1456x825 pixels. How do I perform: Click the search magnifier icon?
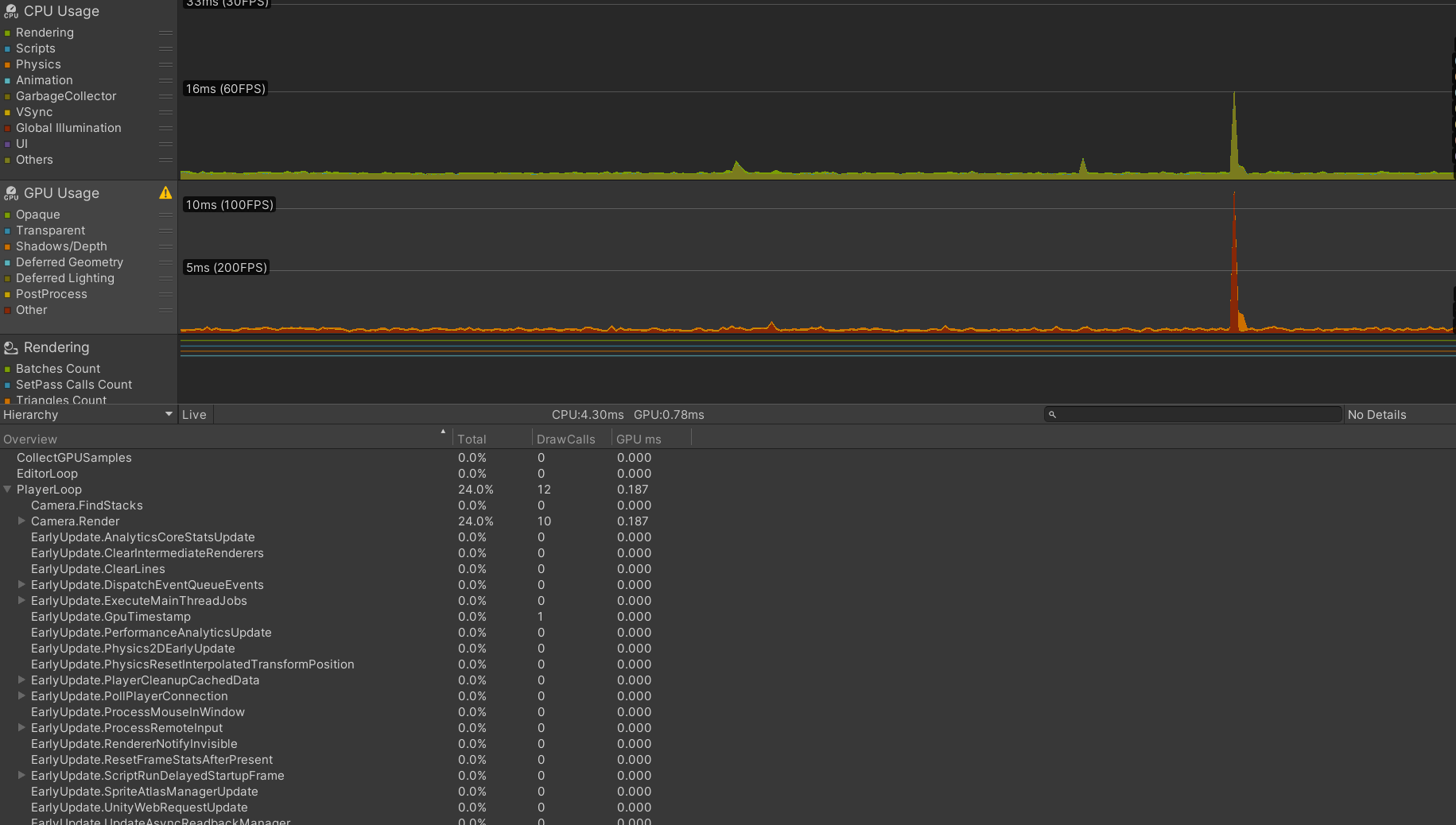tap(1052, 415)
